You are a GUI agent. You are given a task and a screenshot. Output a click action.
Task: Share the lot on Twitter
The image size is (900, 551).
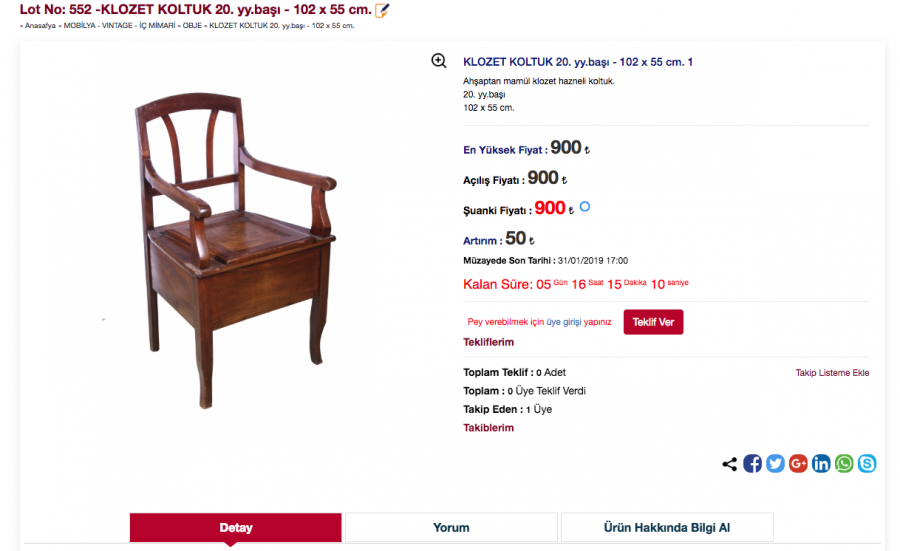pyautogui.click(x=775, y=463)
